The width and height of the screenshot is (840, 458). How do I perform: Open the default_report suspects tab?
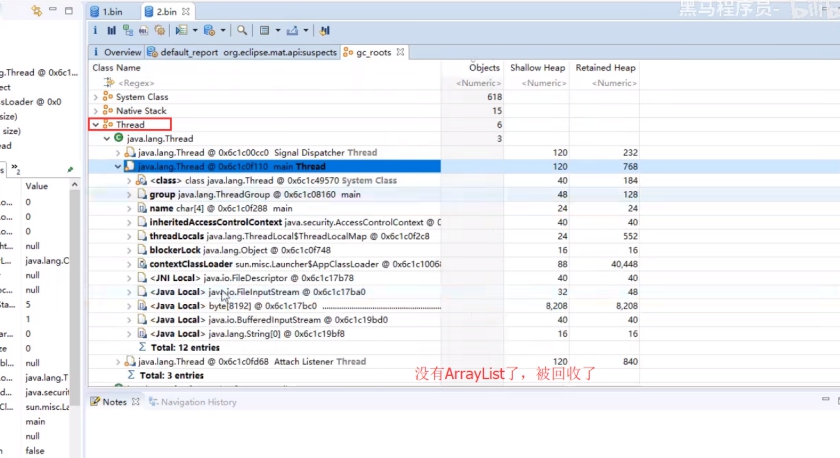coord(242,52)
